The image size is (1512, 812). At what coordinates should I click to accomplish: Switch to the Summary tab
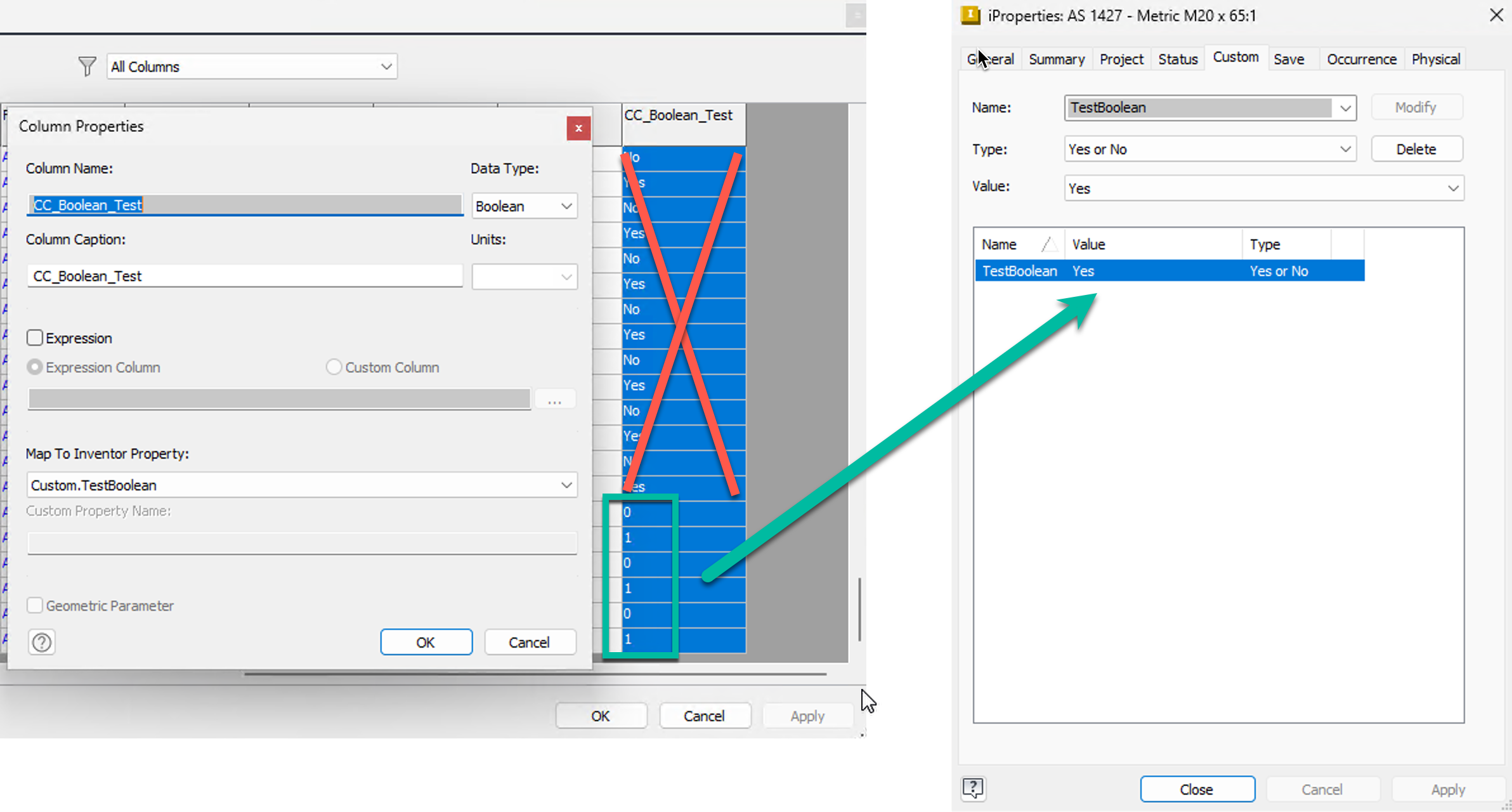pos(1056,58)
